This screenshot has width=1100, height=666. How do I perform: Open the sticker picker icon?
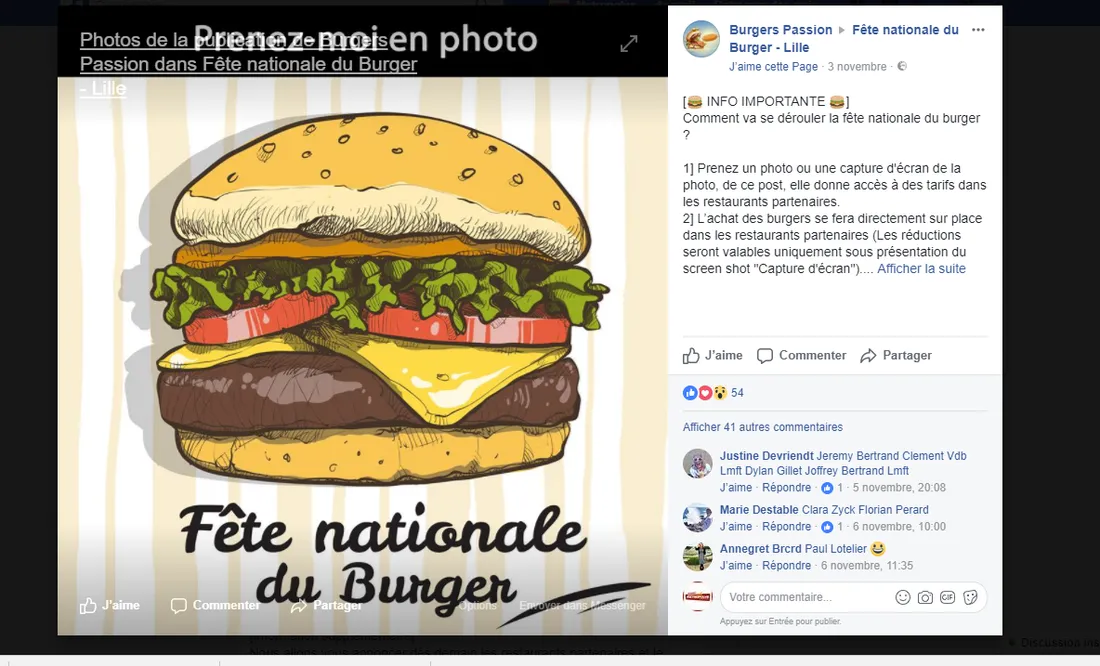coord(970,597)
